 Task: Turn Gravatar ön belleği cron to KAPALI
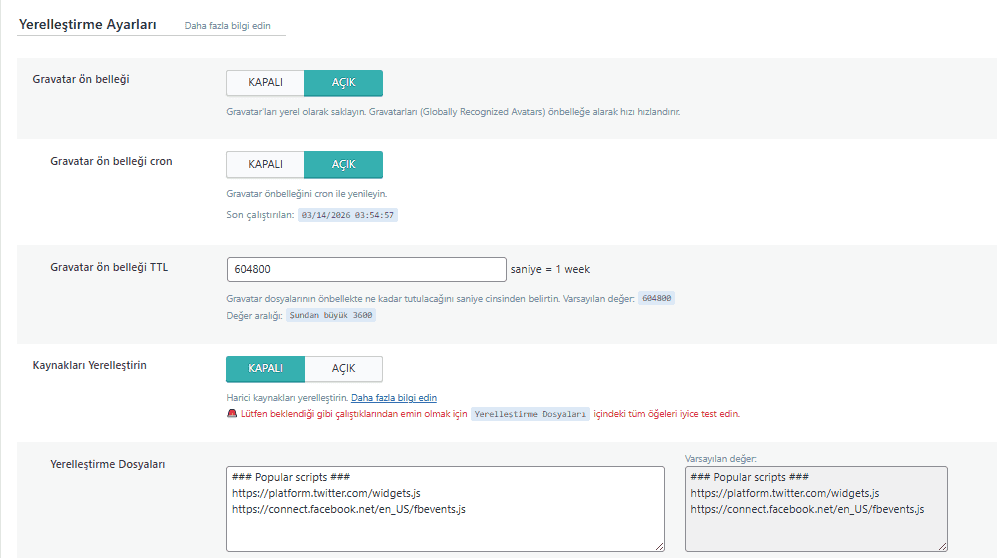pyautogui.click(x=265, y=164)
